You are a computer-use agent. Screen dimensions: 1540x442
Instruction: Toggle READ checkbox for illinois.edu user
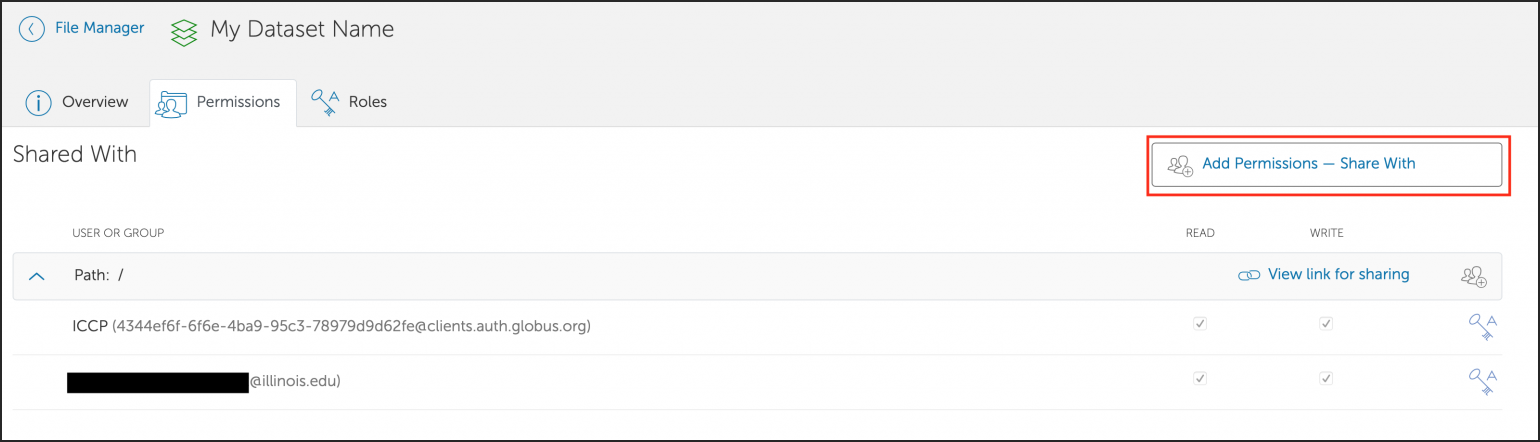(1200, 379)
